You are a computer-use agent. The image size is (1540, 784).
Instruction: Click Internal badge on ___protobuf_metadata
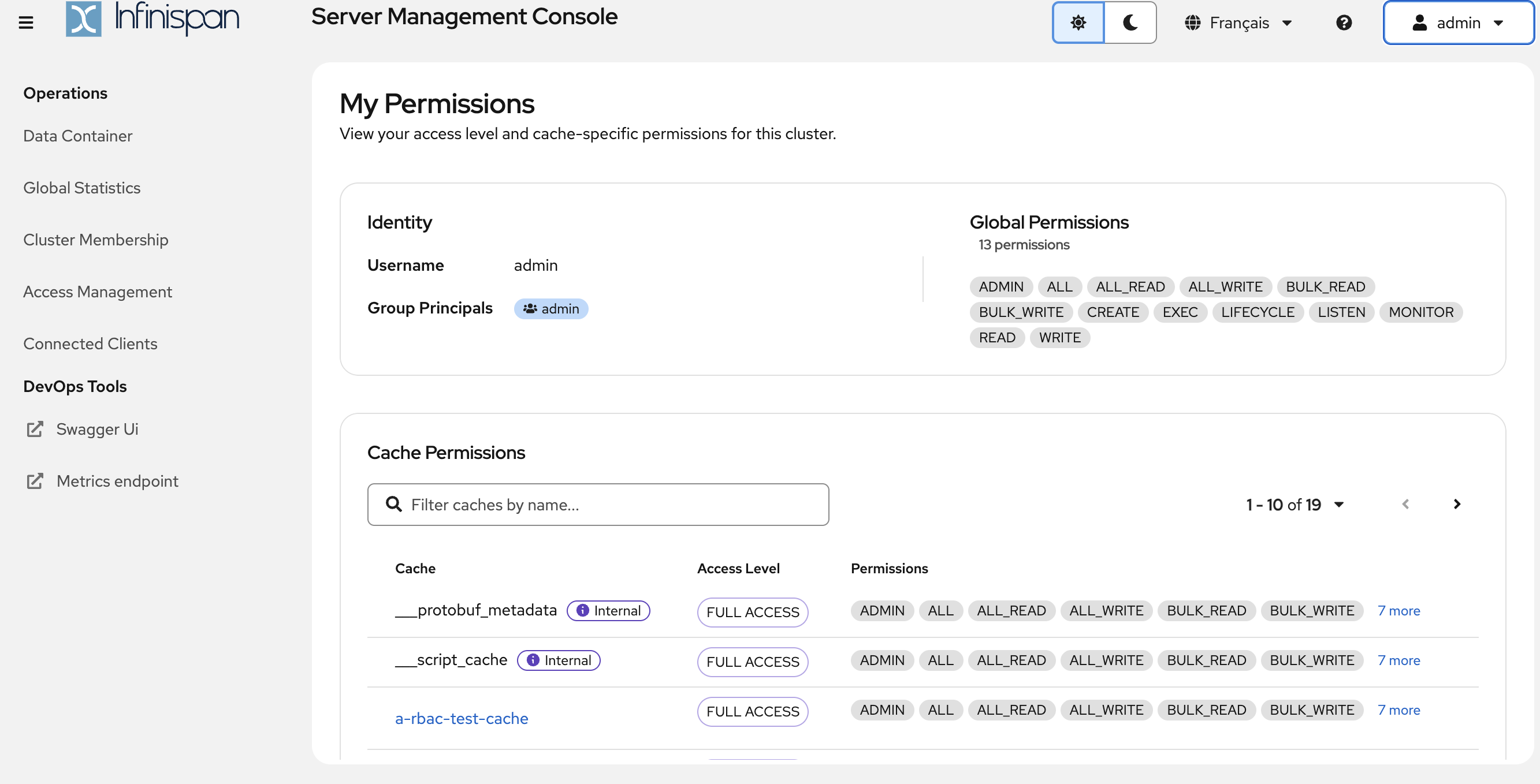pos(608,611)
